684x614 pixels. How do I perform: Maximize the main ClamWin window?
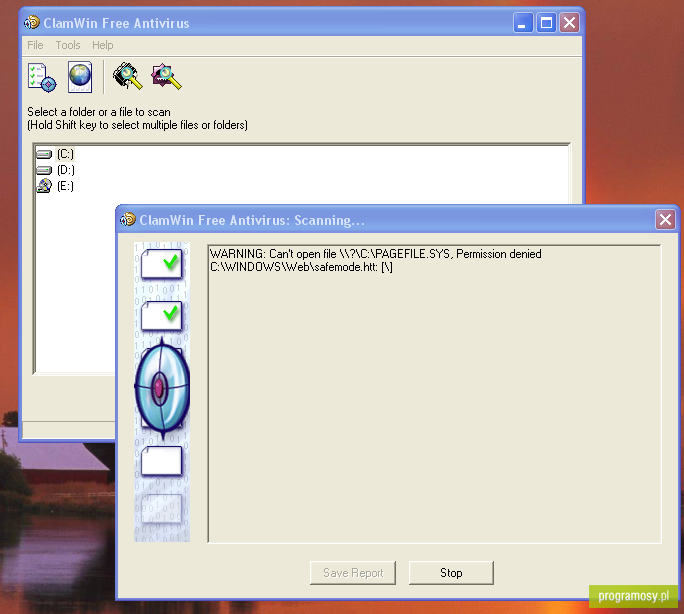pos(546,23)
